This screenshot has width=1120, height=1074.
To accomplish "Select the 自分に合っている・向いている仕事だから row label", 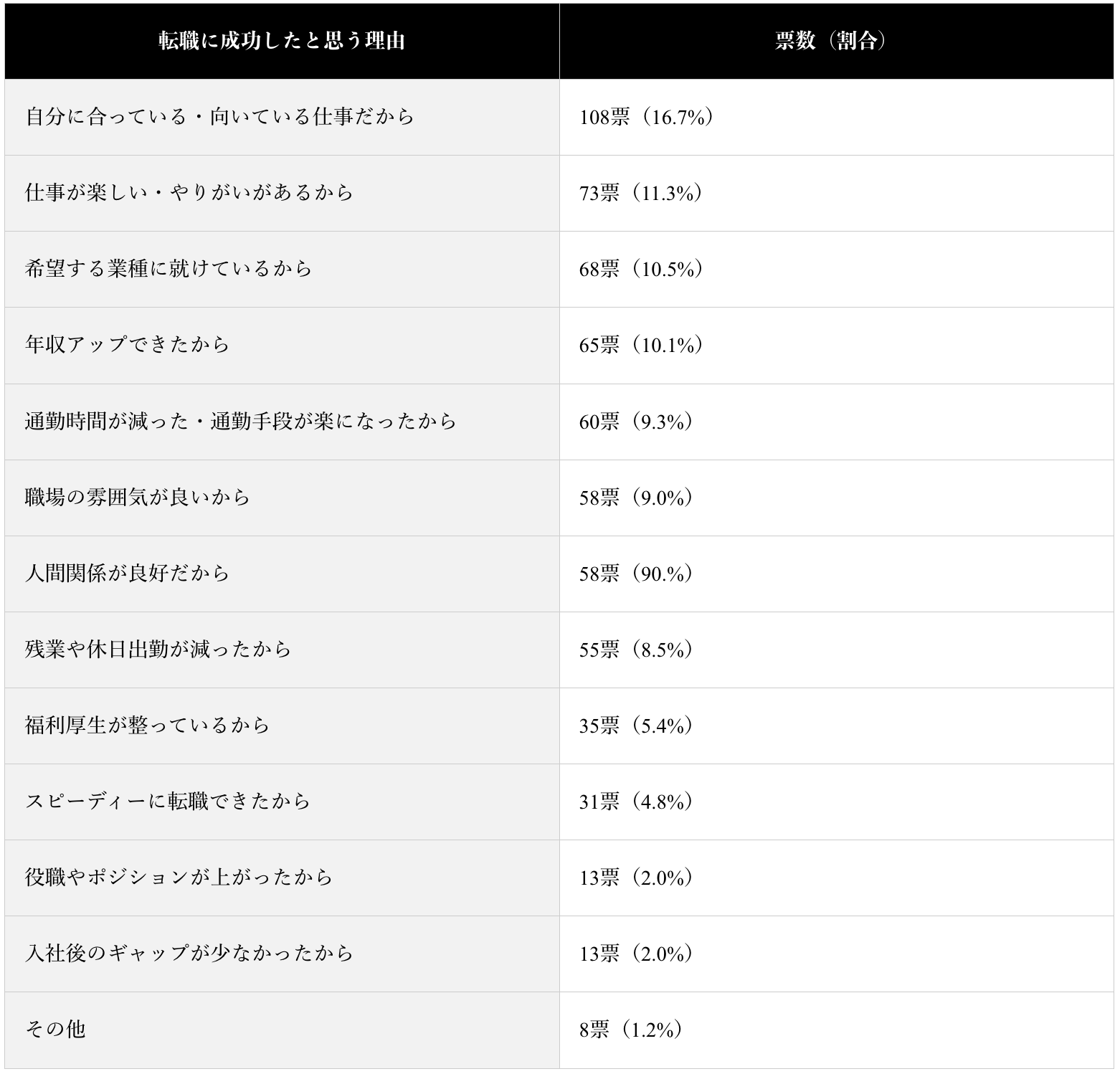I will [x=220, y=117].
